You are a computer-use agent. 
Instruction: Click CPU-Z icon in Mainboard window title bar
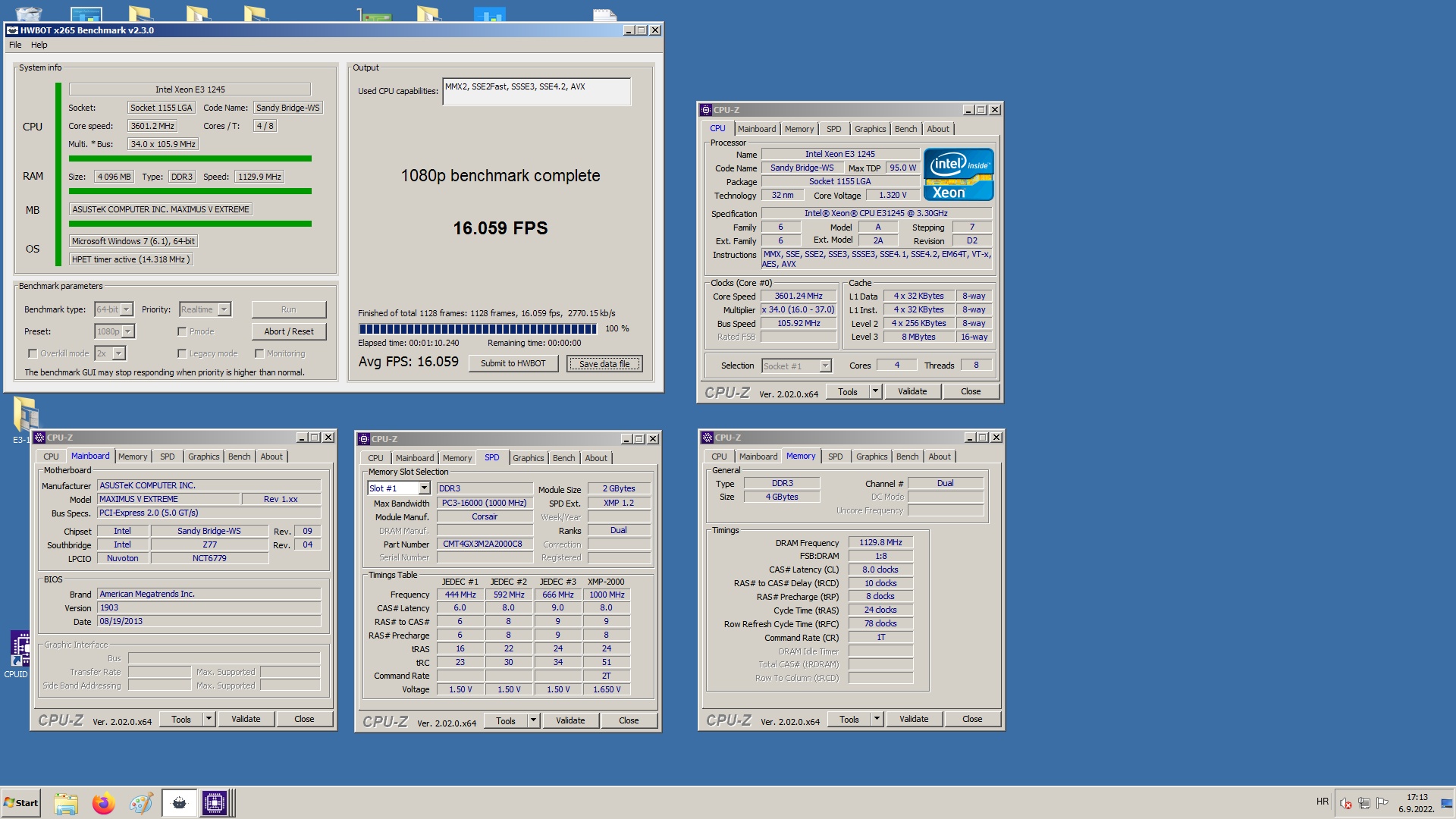pyautogui.click(x=39, y=438)
